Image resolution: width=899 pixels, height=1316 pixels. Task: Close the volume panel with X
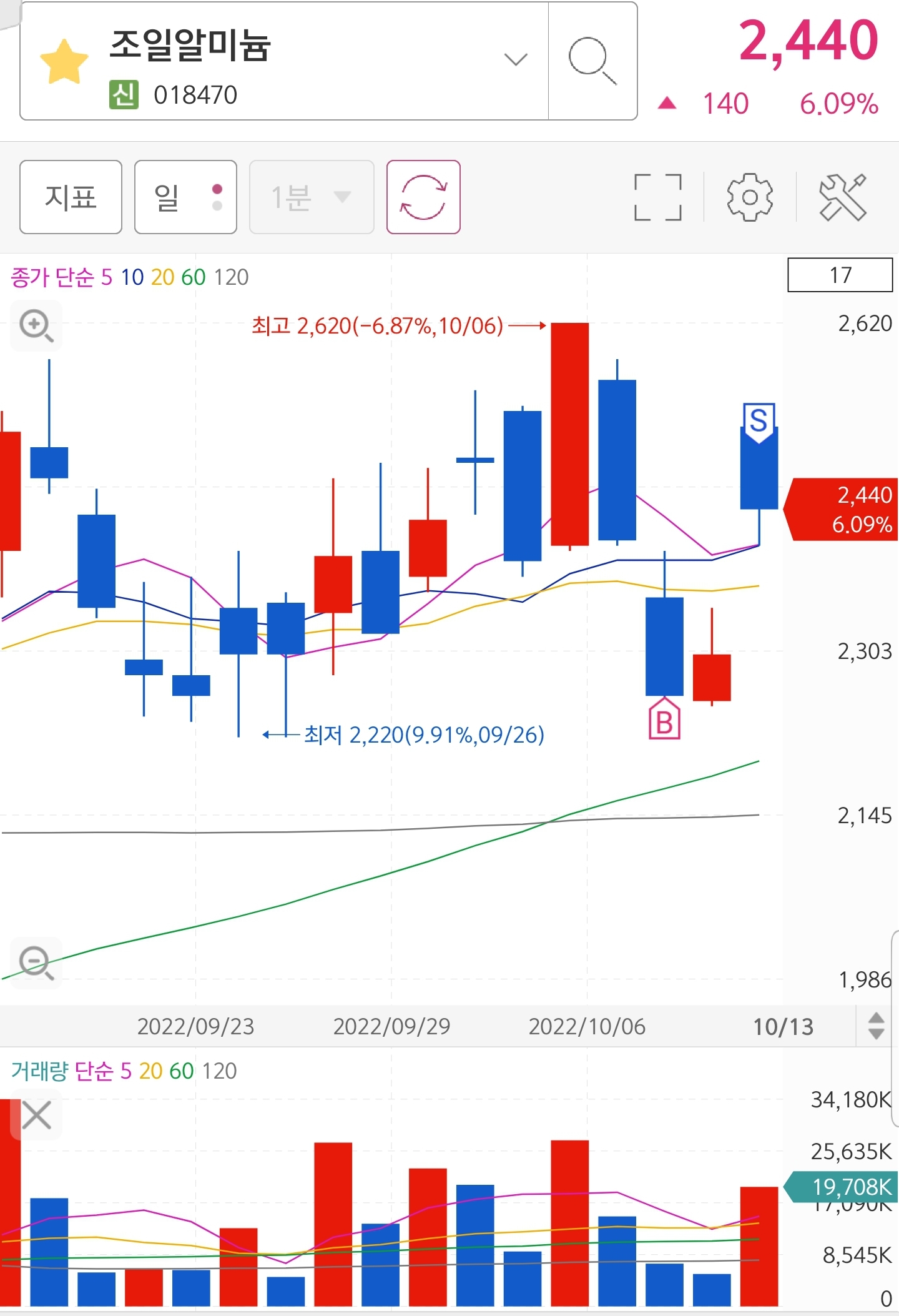pyautogui.click(x=36, y=1115)
